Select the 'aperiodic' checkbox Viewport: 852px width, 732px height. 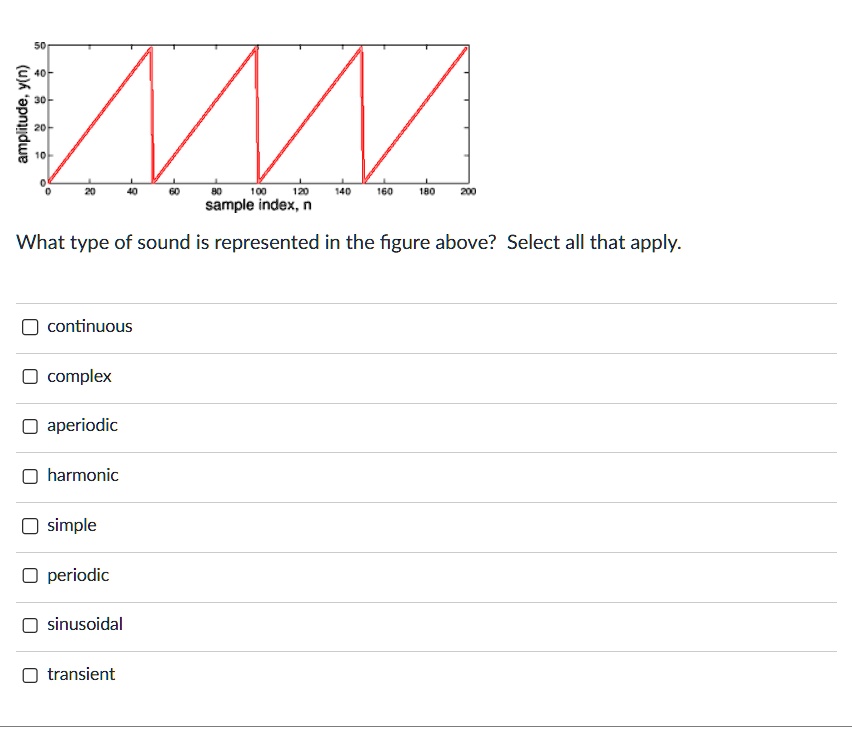click(30, 426)
